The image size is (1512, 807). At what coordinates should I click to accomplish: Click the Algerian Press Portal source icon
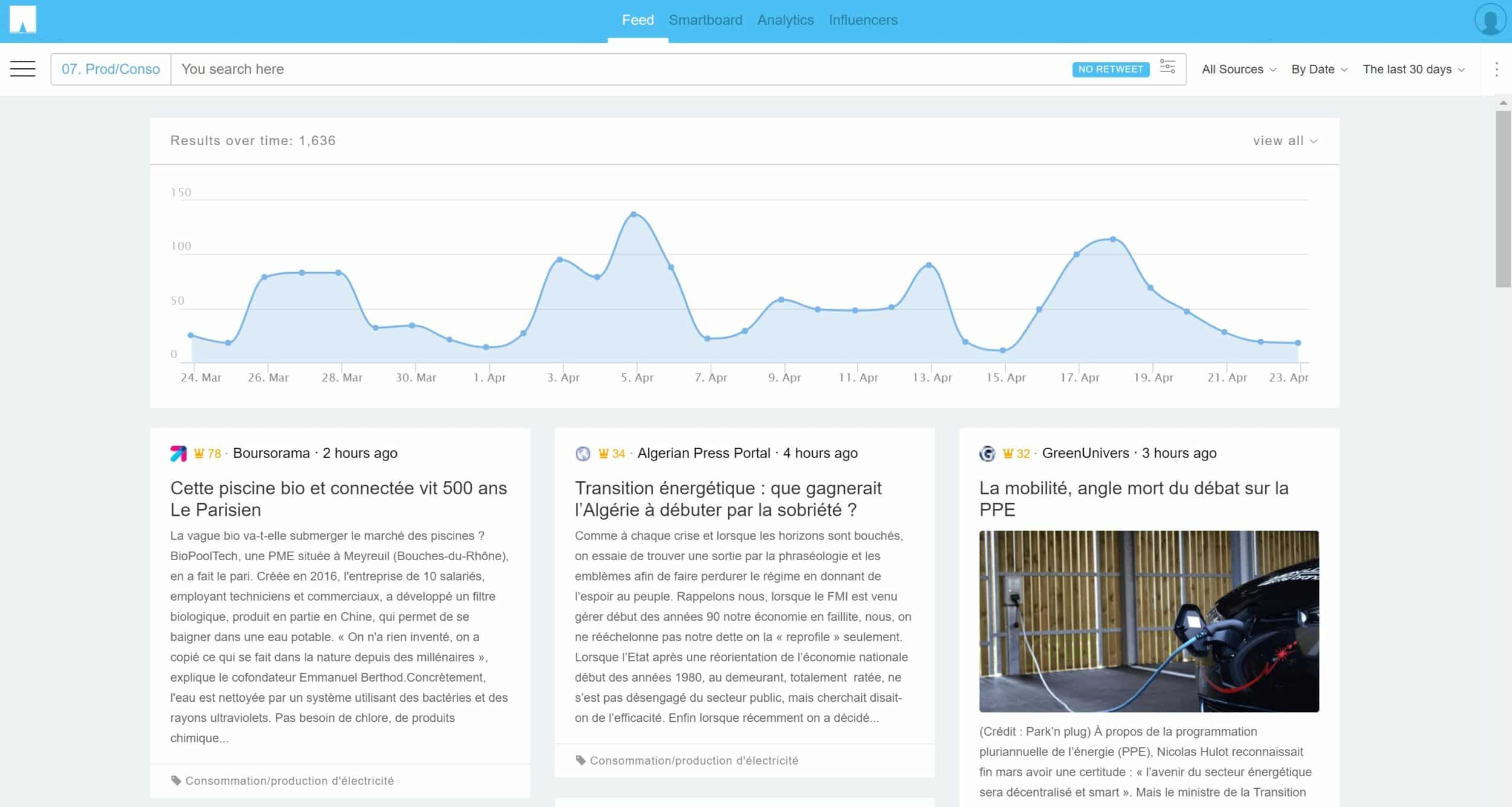(582, 453)
